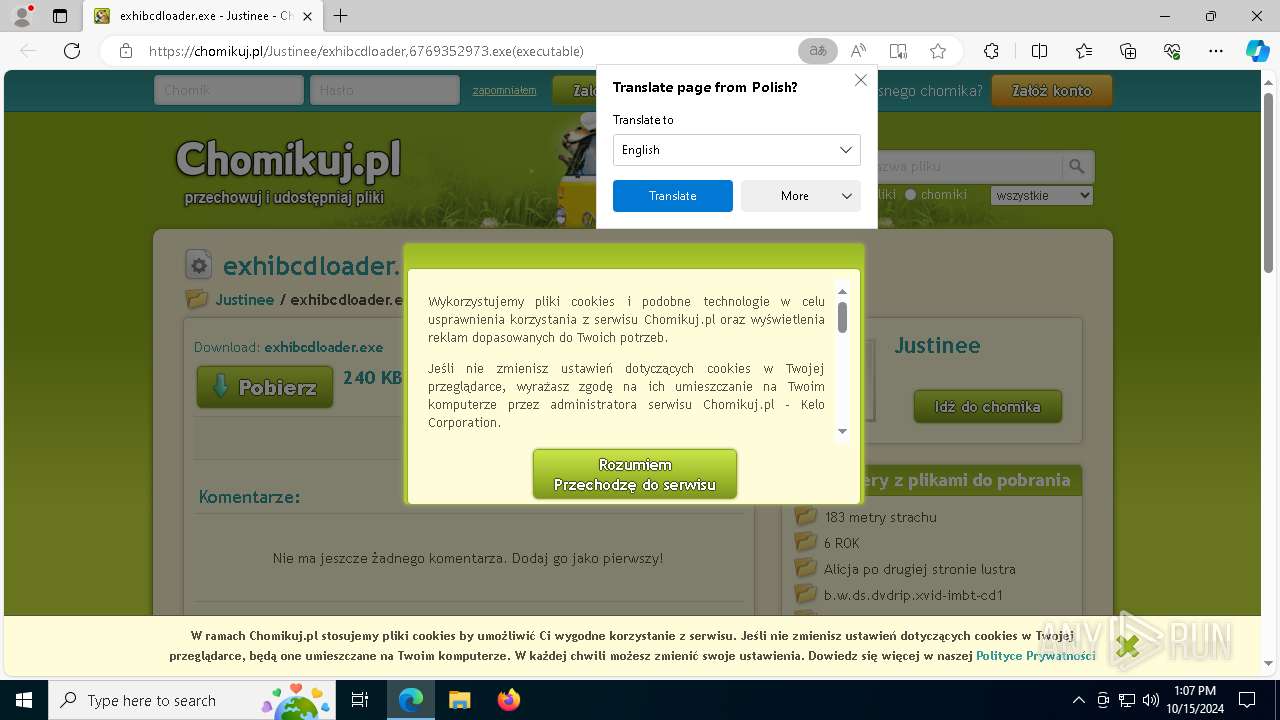
Task: Open the Justinee breadcrumb link
Action: [x=244, y=299]
